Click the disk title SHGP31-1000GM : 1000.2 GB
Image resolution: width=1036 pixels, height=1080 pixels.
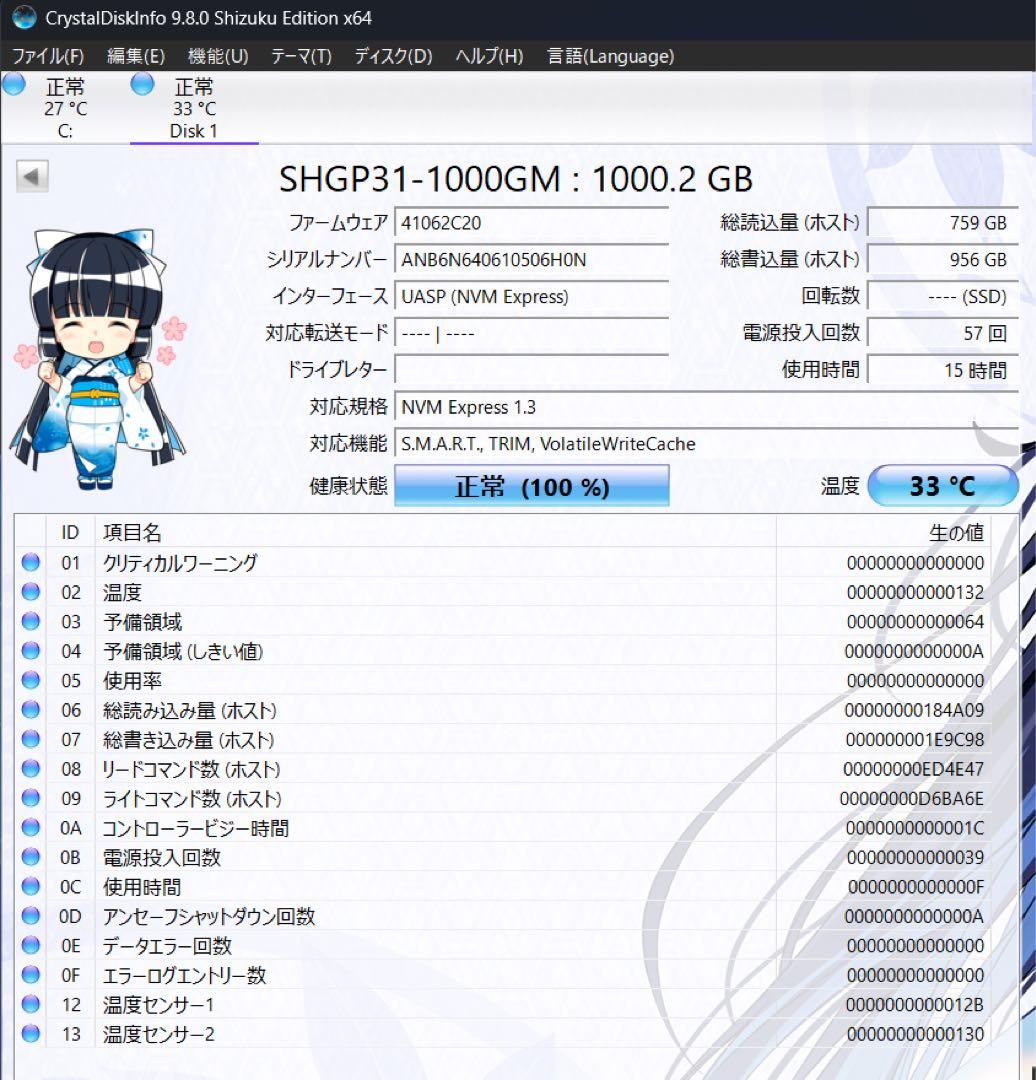point(515,179)
